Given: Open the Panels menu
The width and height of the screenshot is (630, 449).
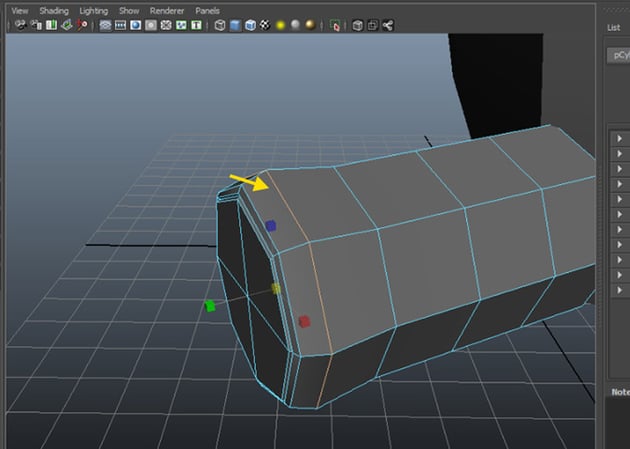Looking at the screenshot, I should tap(207, 11).
